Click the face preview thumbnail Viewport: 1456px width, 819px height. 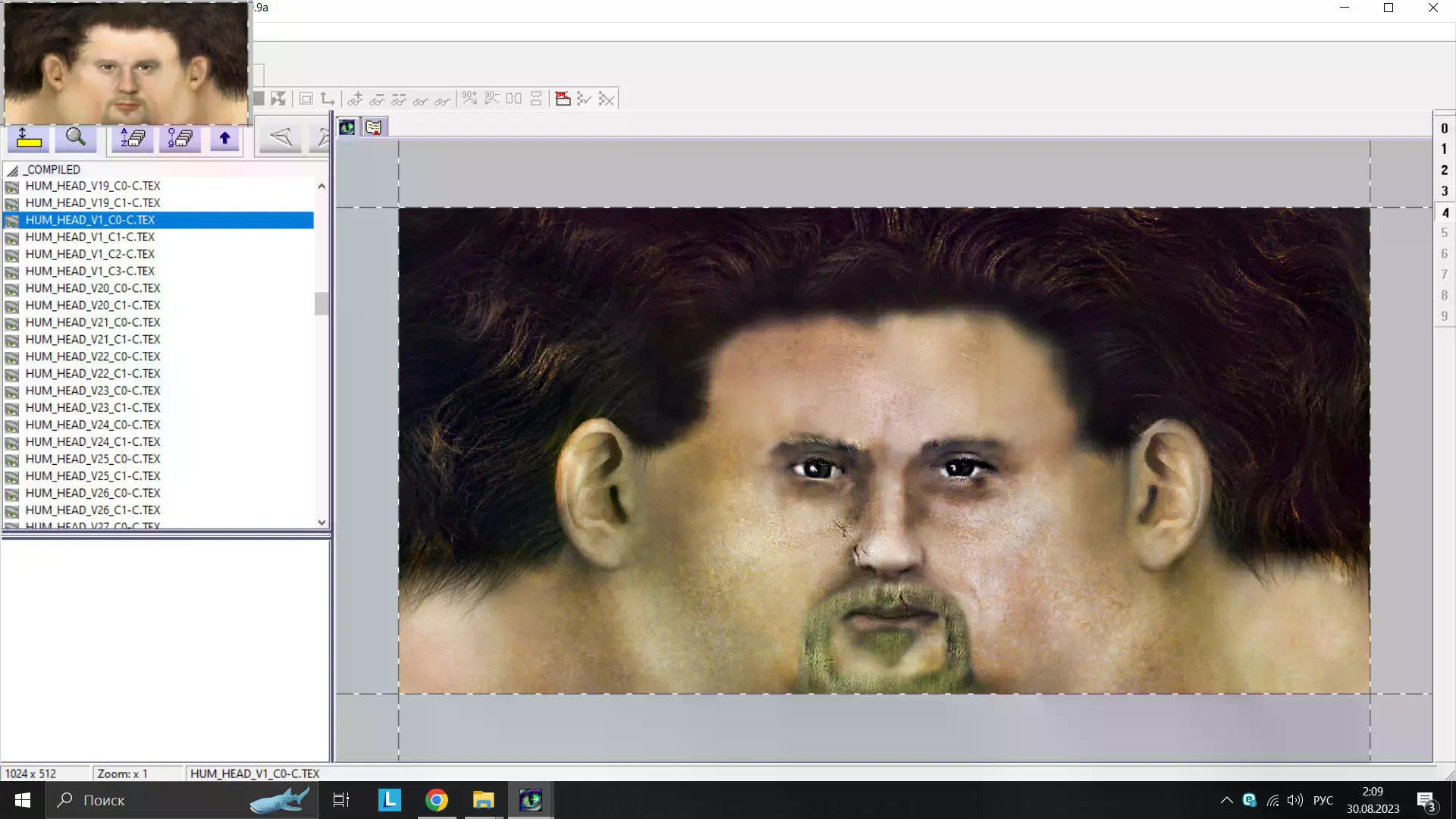(126, 64)
